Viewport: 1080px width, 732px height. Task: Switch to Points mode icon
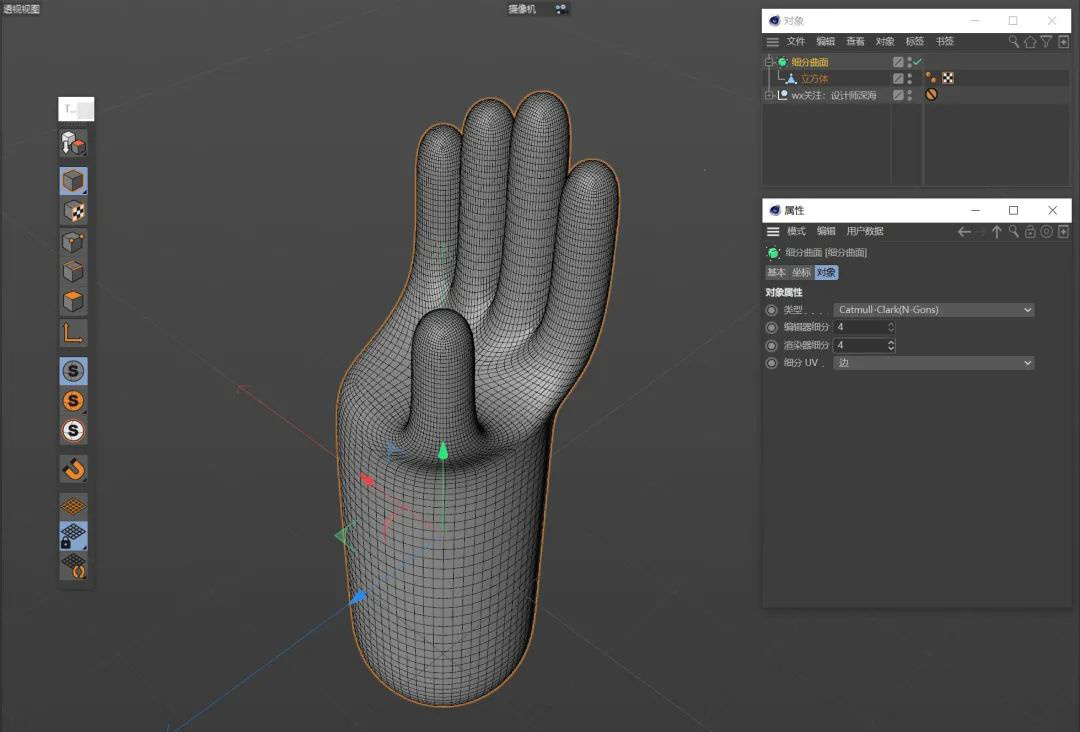click(x=74, y=242)
